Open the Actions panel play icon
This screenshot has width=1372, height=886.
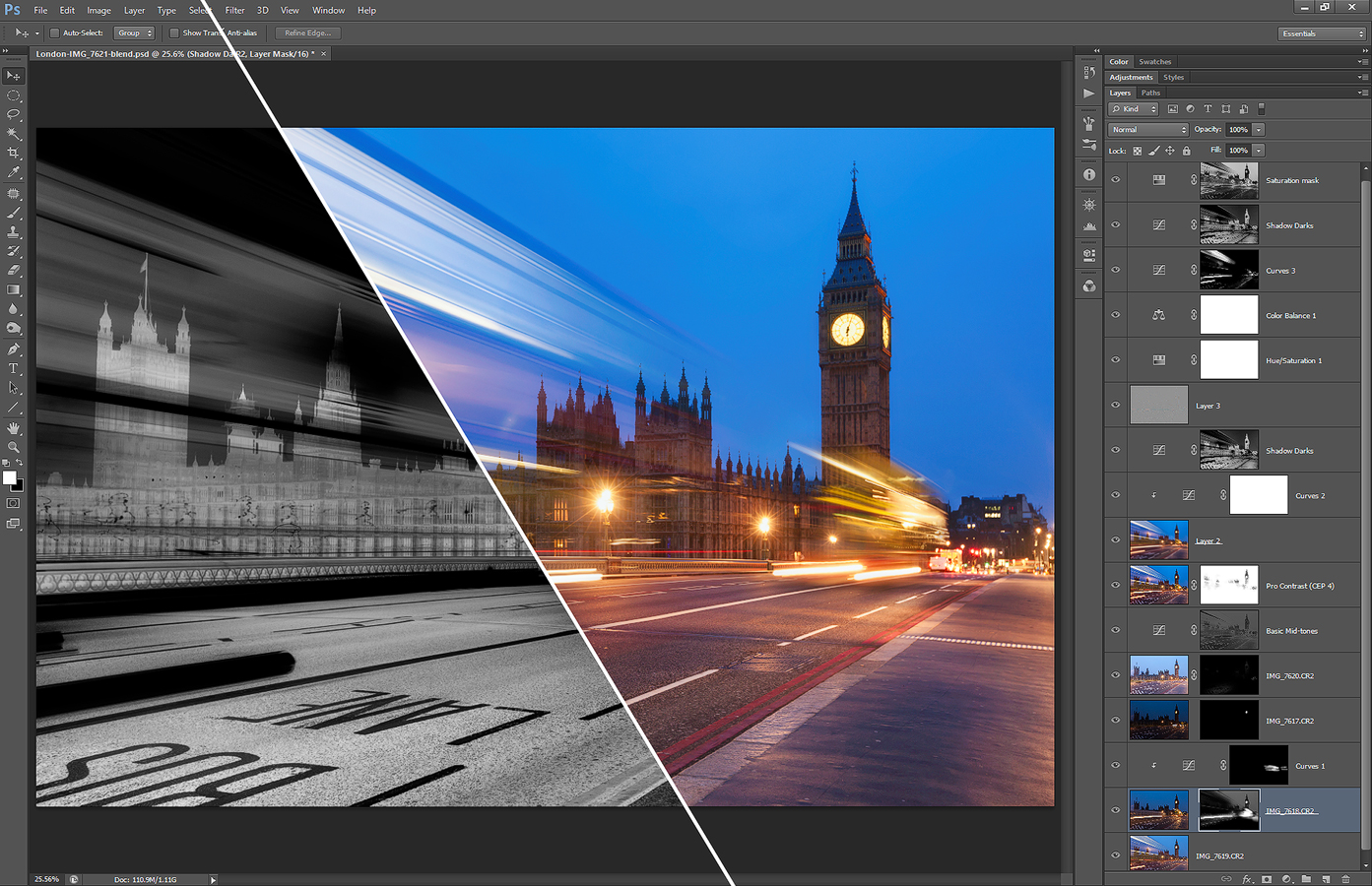point(1088,94)
